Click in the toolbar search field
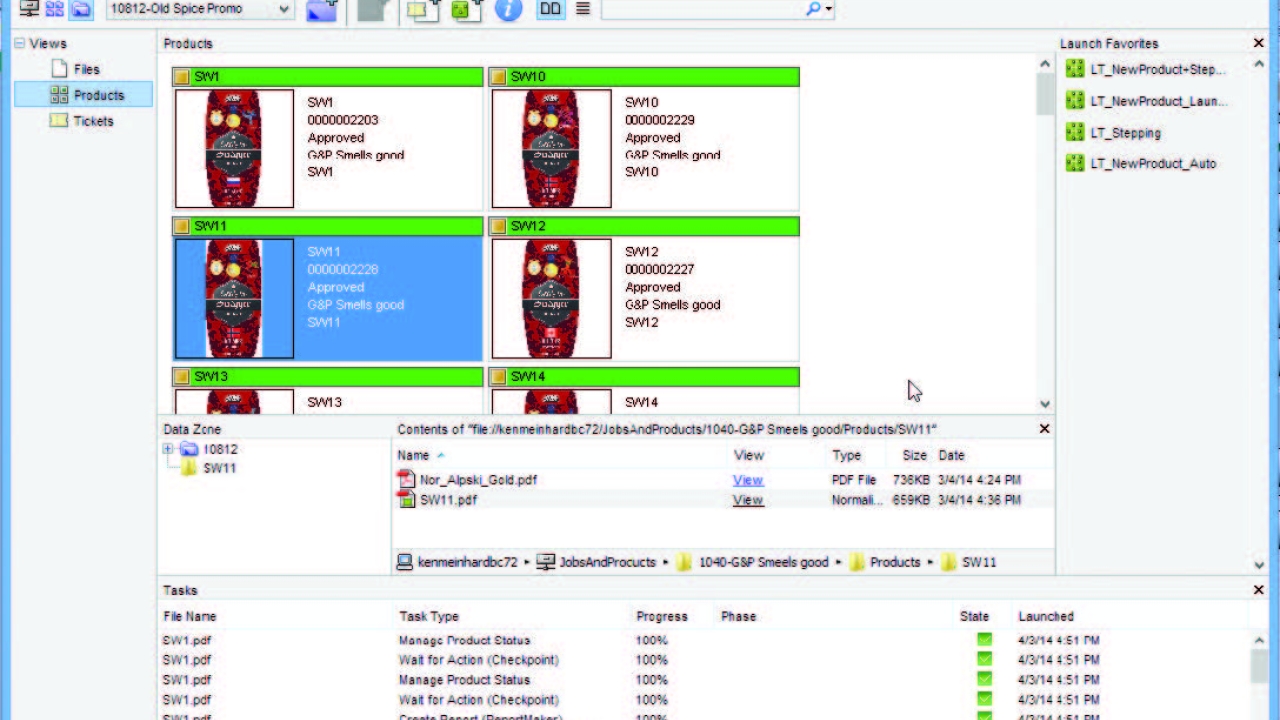The height and width of the screenshot is (720, 1280). point(702,9)
